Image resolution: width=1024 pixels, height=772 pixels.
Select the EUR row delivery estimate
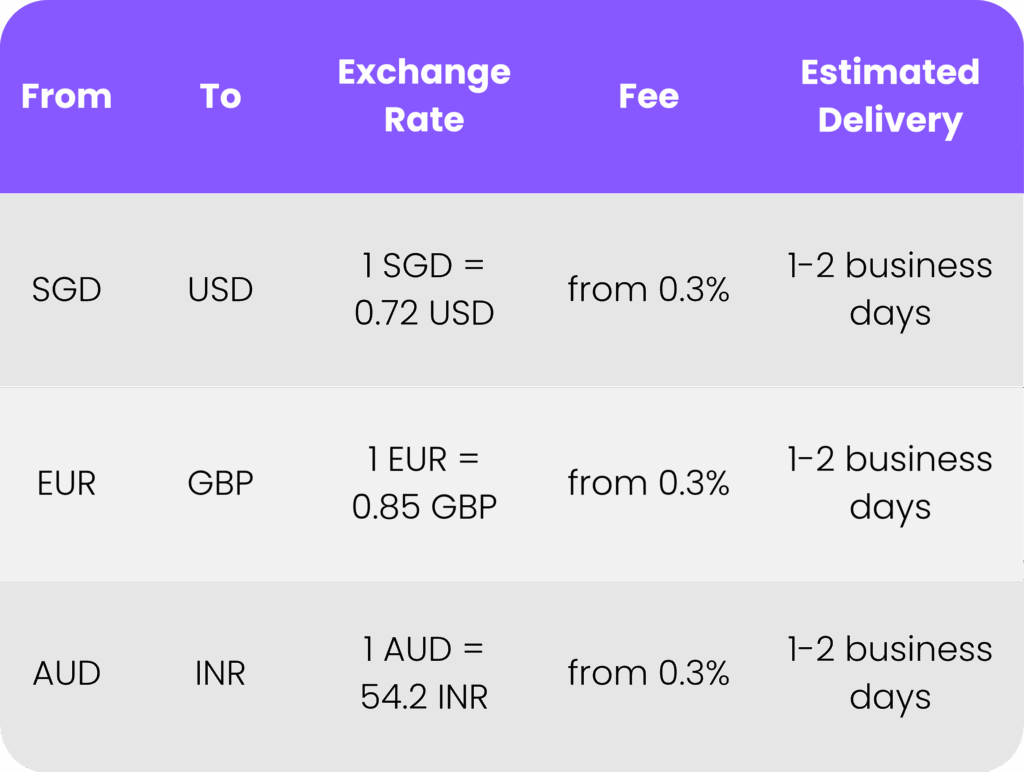pyautogui.click(x=889, y=484)
